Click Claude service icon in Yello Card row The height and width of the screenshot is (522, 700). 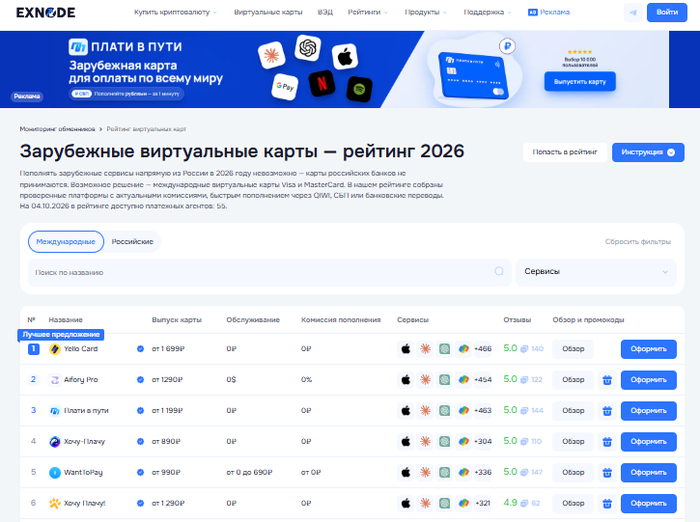point(425,349)
